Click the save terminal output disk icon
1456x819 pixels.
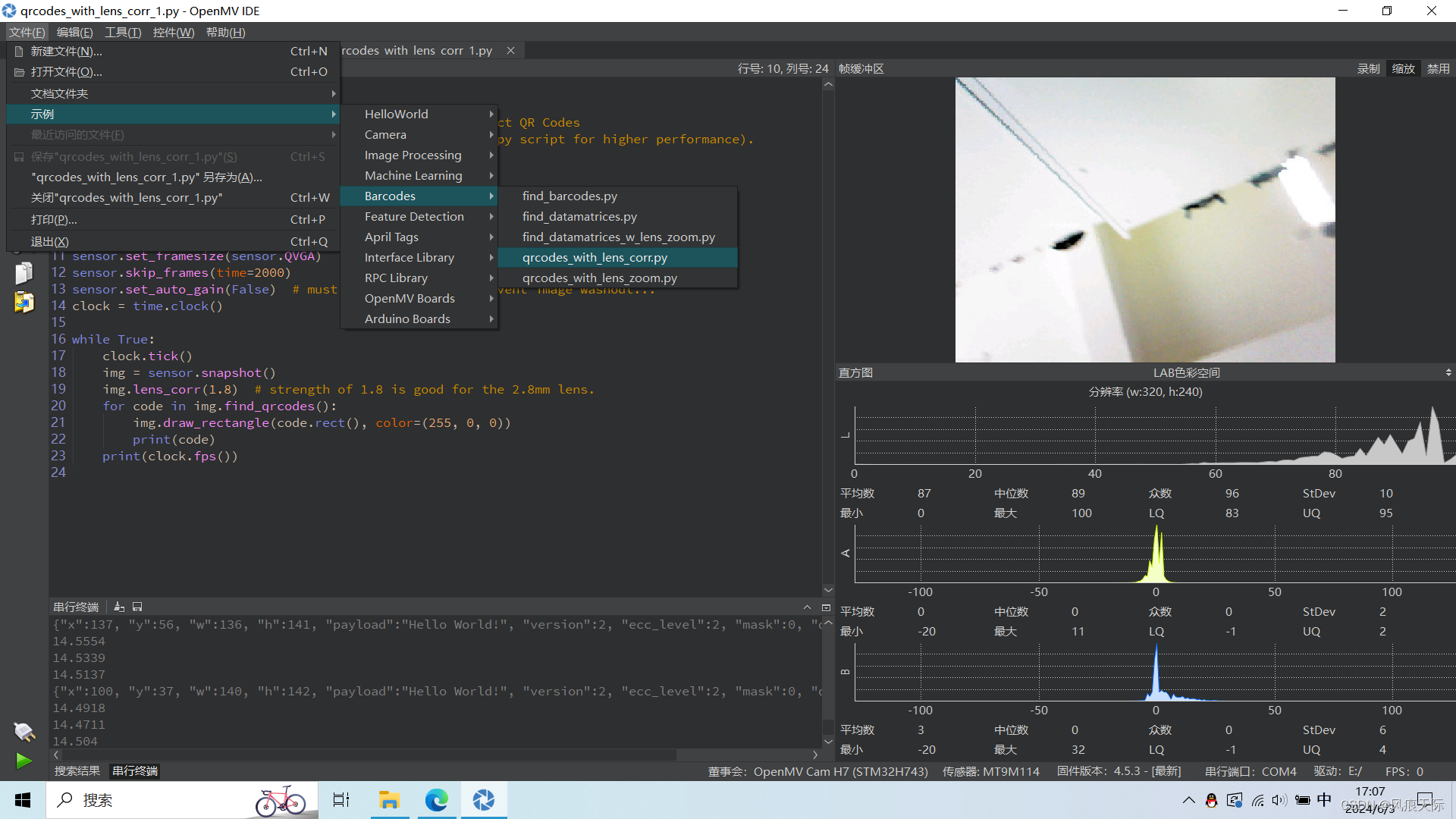[137, 607]
